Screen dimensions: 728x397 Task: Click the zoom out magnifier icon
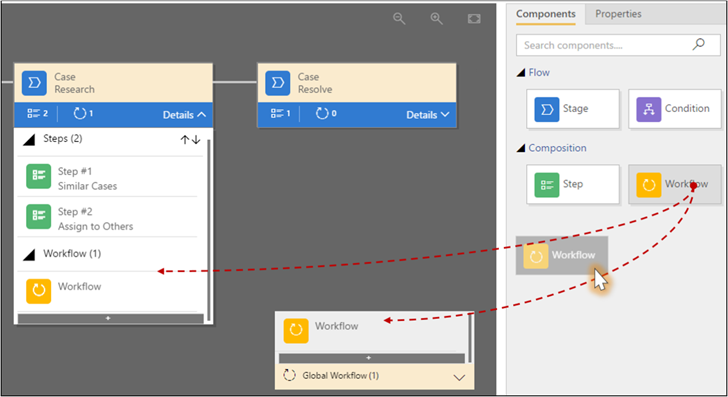pyautogui.click(x=399, y=19)
